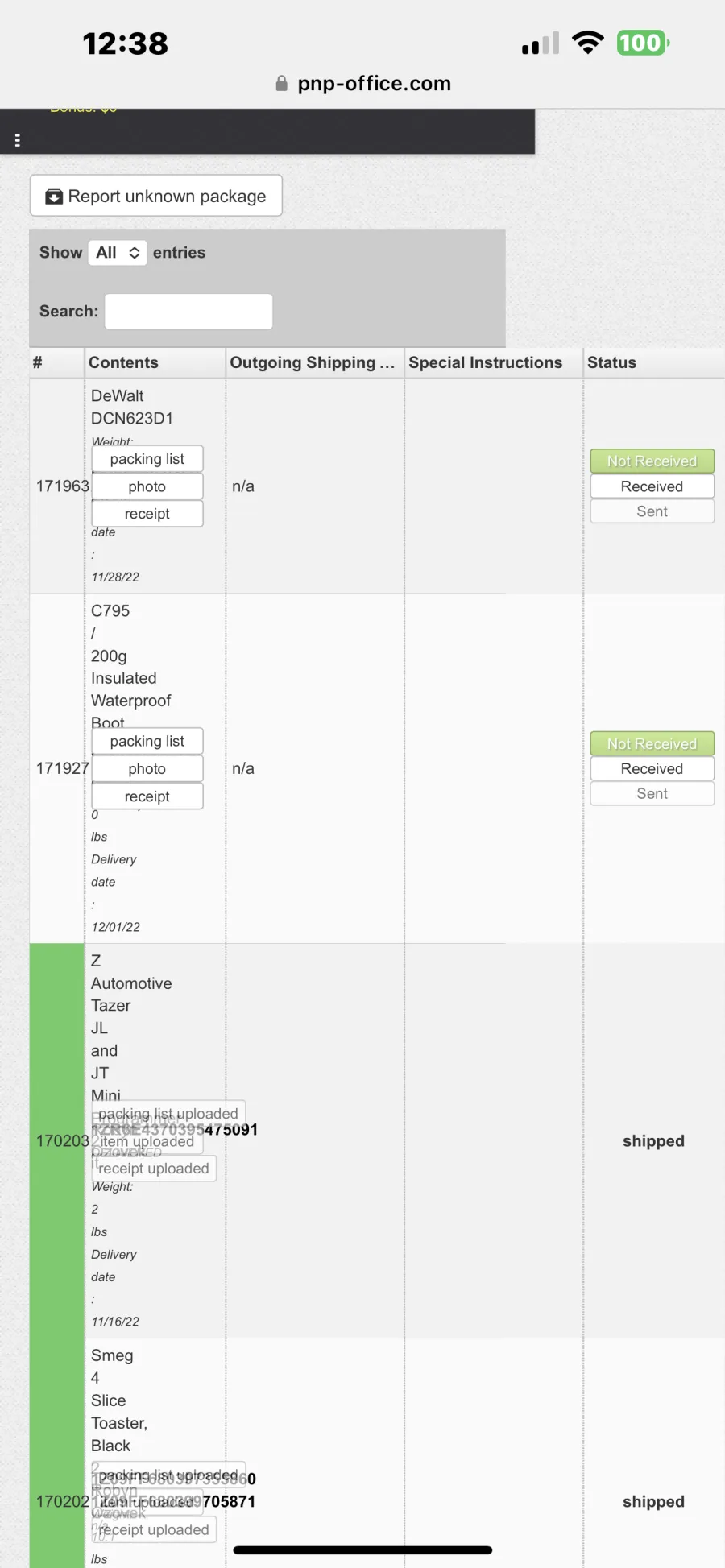Click the Search input field

pos(188,312)
